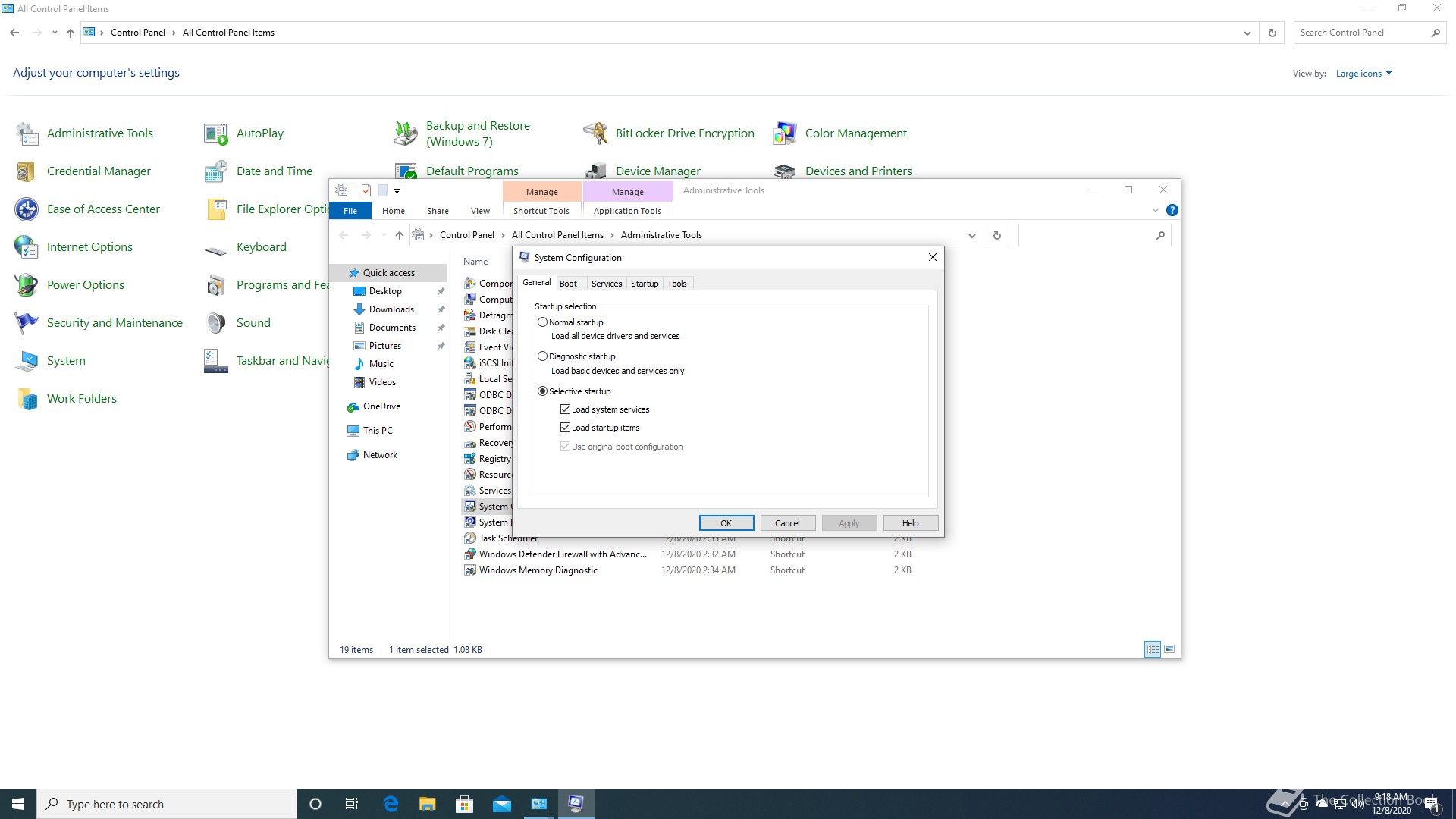The height and width of the screenshot is (819, 1456).
Task: Click in the Search Control Panel field
Action: coord(1361,33)
